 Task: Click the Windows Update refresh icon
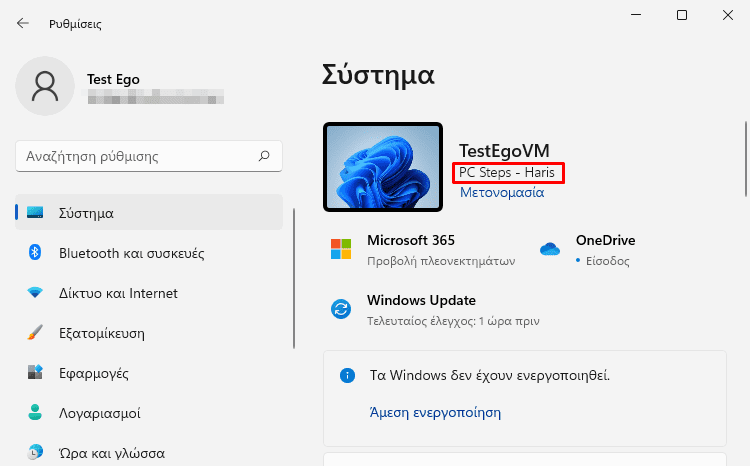341,309
